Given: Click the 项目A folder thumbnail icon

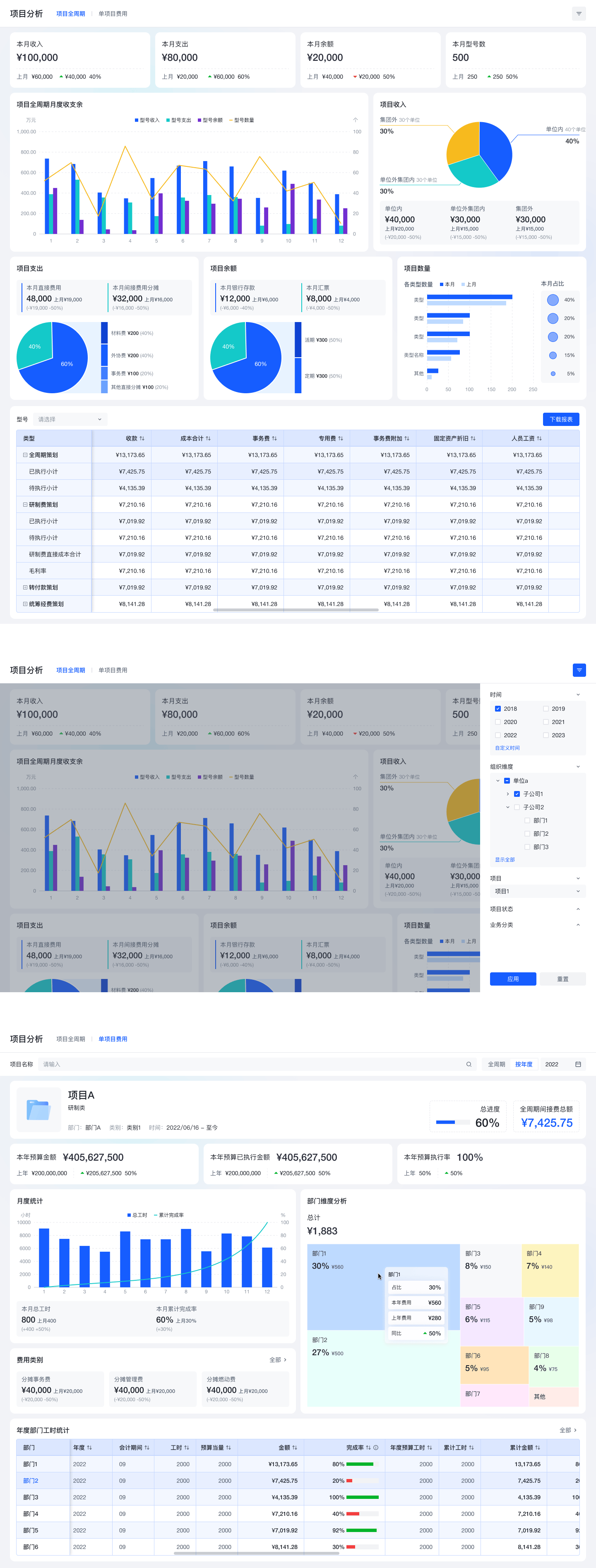Looking at the screenshot, I should click(38, 1109).
